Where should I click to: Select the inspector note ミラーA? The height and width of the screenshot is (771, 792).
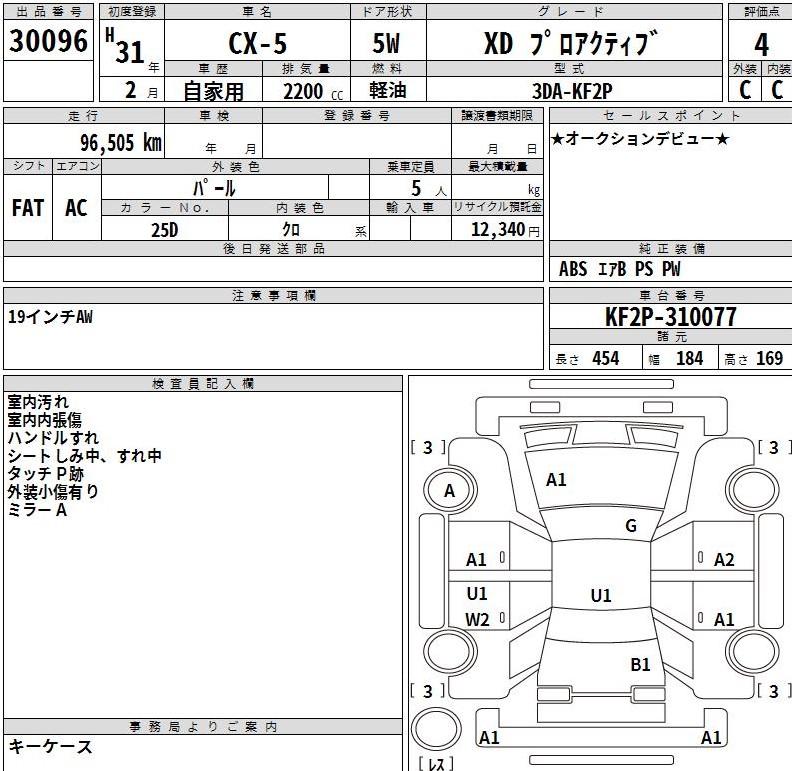37,510
